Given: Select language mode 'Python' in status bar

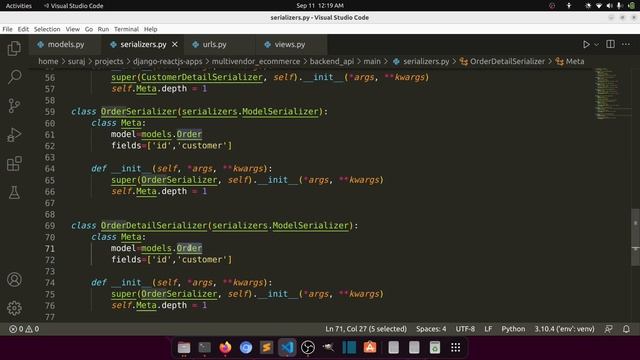Looking at the screenshot, I should (513, 329).
